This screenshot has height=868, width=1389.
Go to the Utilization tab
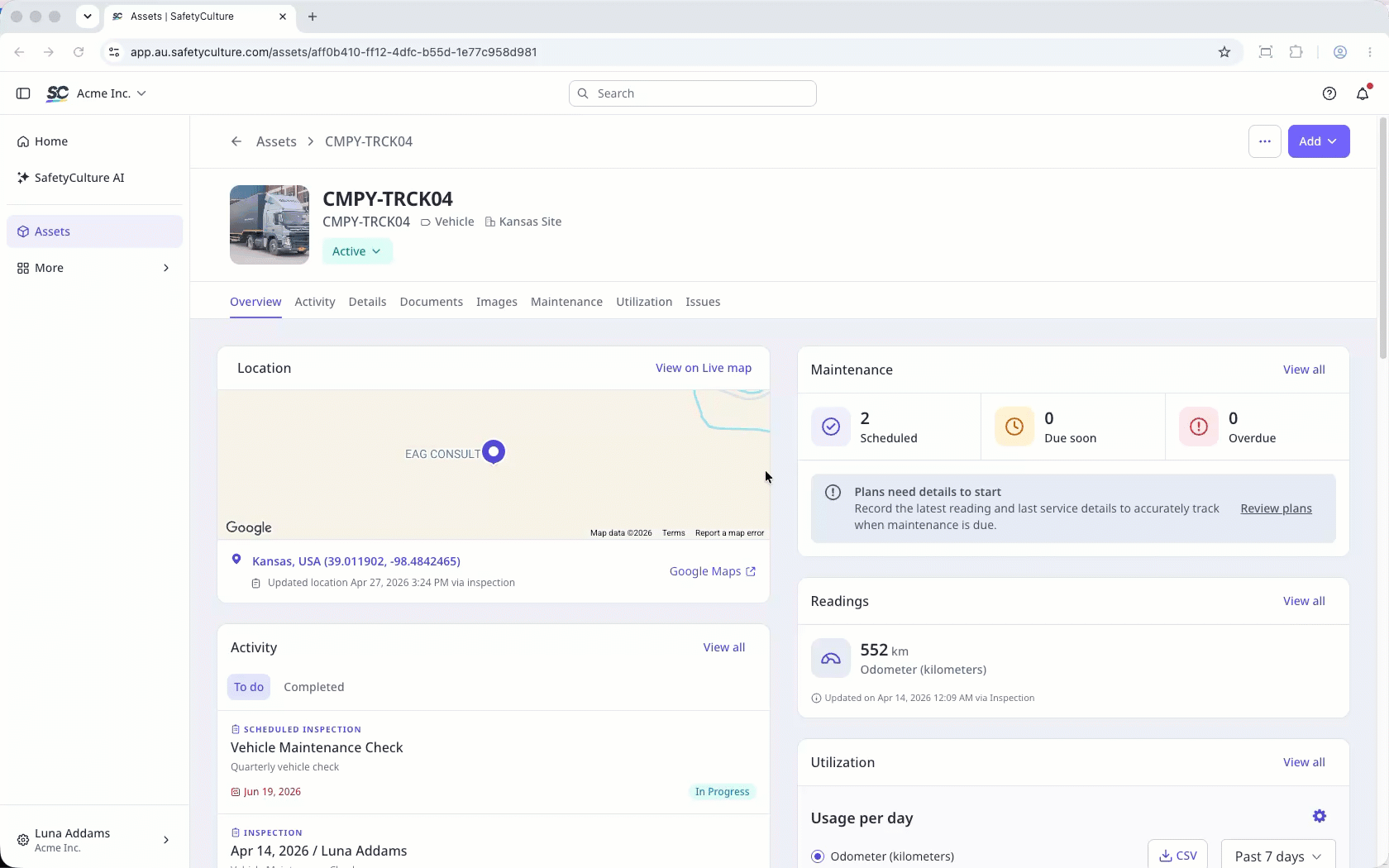click(644, 302)
